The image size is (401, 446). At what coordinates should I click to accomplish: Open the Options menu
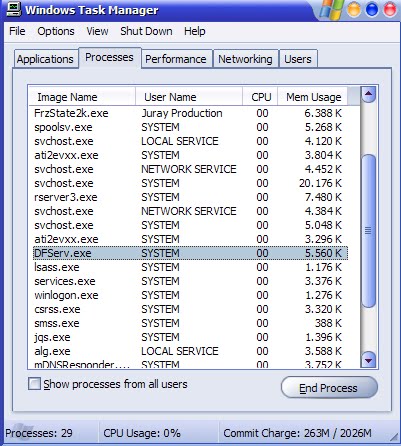[x=56, y=31]
